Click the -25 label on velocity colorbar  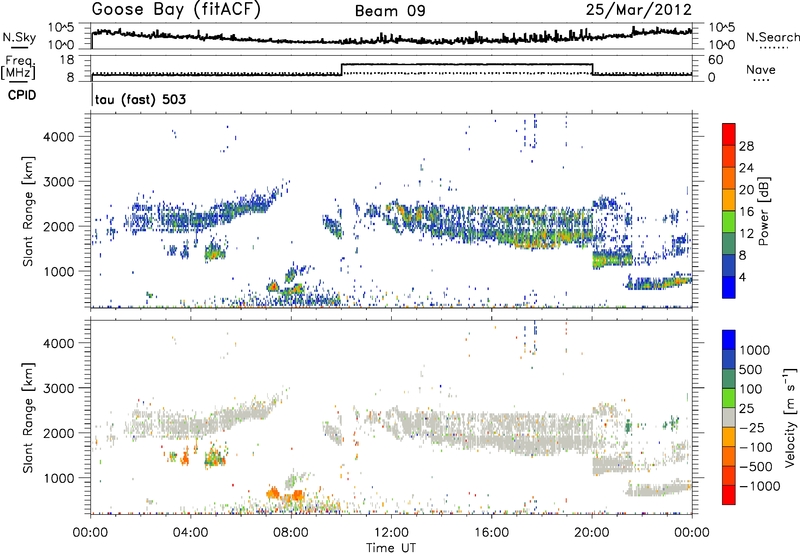point(752,427)
